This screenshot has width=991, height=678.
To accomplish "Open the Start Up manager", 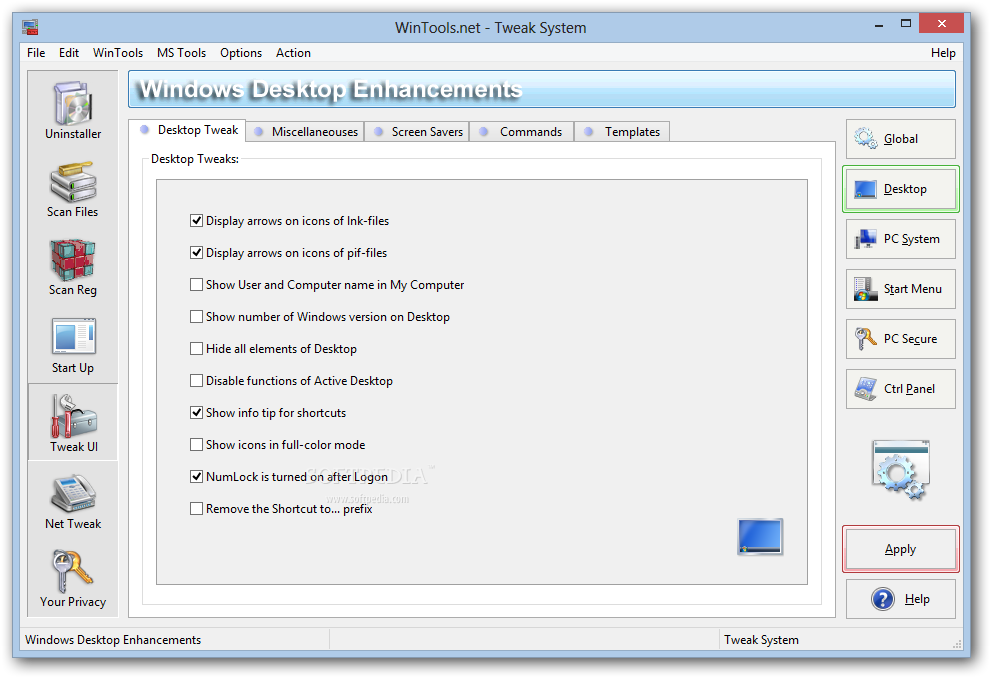I will click(73, 345).
